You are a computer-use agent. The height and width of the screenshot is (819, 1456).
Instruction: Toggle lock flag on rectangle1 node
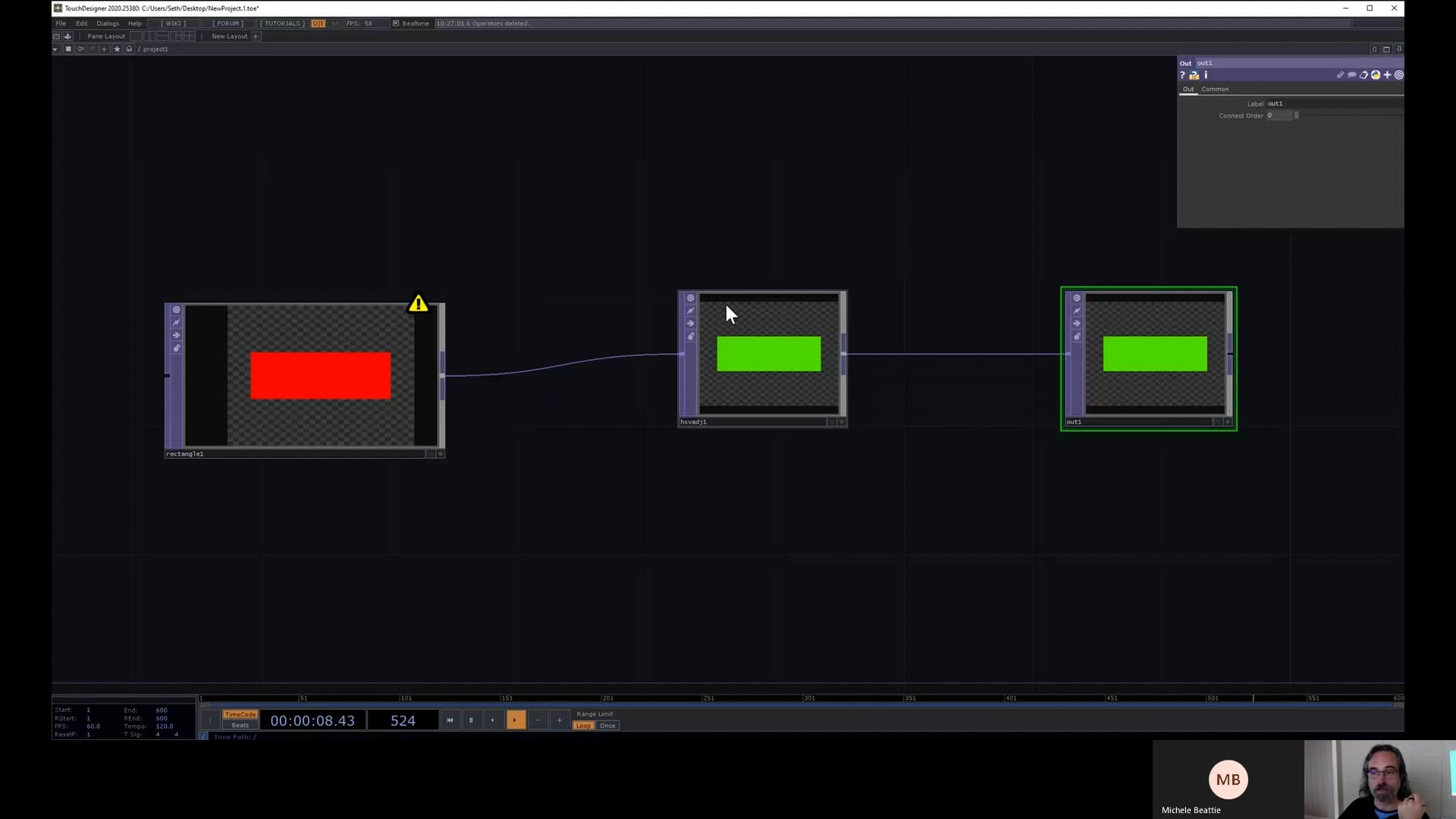point(176,348)
